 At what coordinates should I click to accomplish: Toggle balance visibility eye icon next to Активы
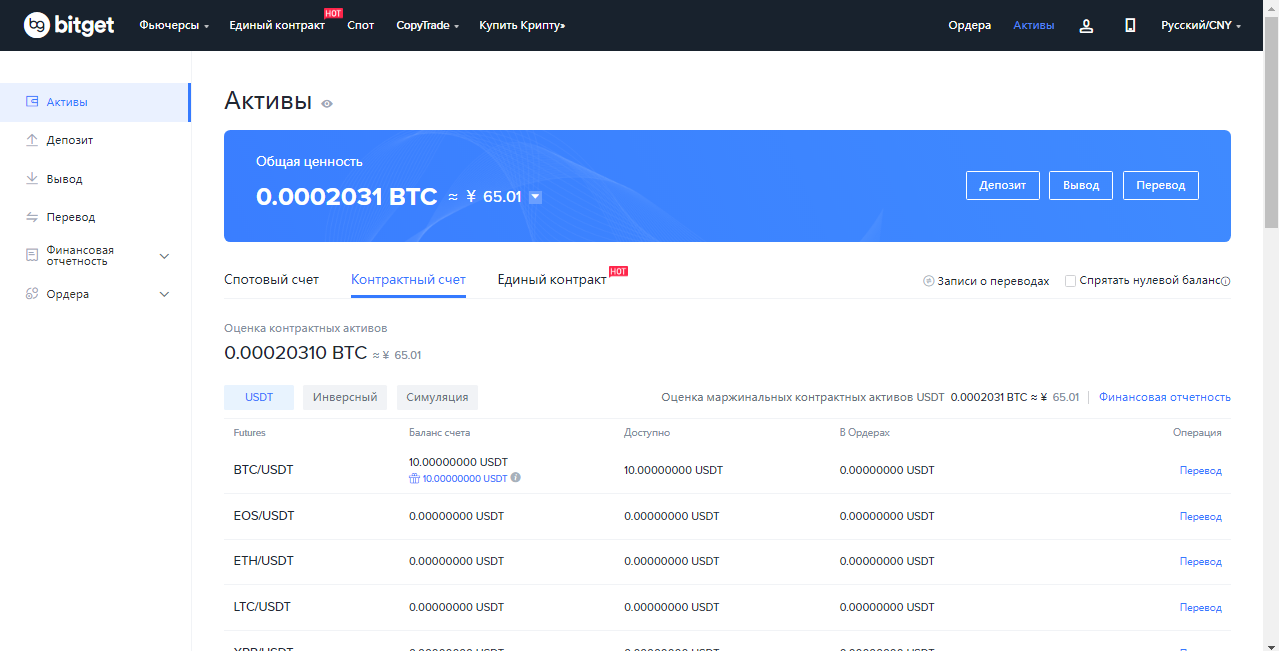[327, 103]
